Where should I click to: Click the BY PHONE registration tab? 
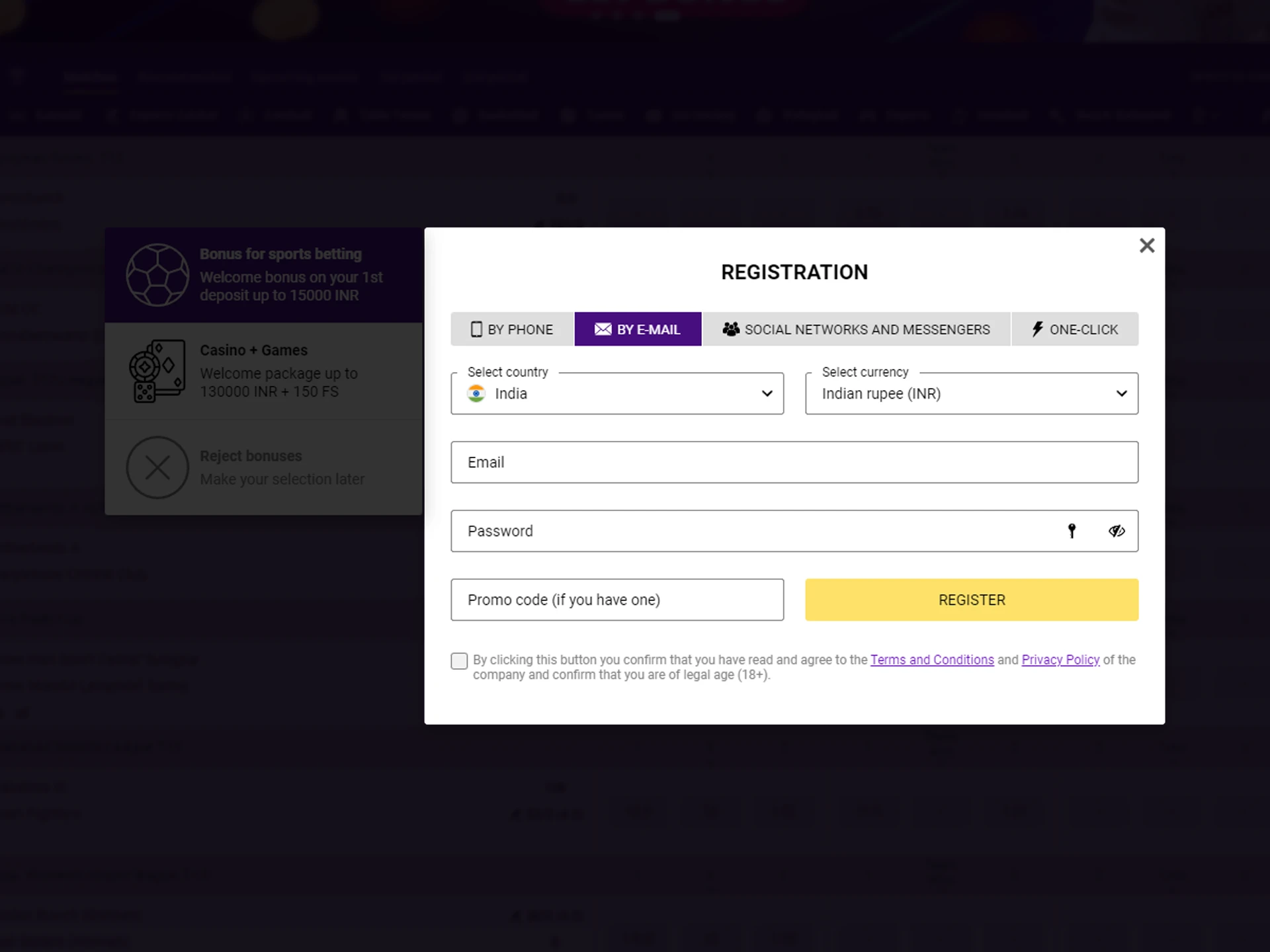510,329
